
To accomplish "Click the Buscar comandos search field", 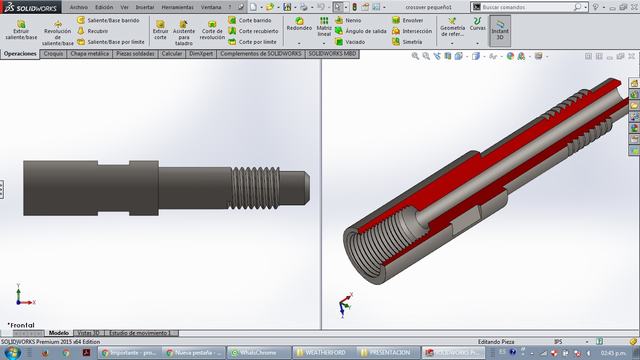I will point(529,7).
